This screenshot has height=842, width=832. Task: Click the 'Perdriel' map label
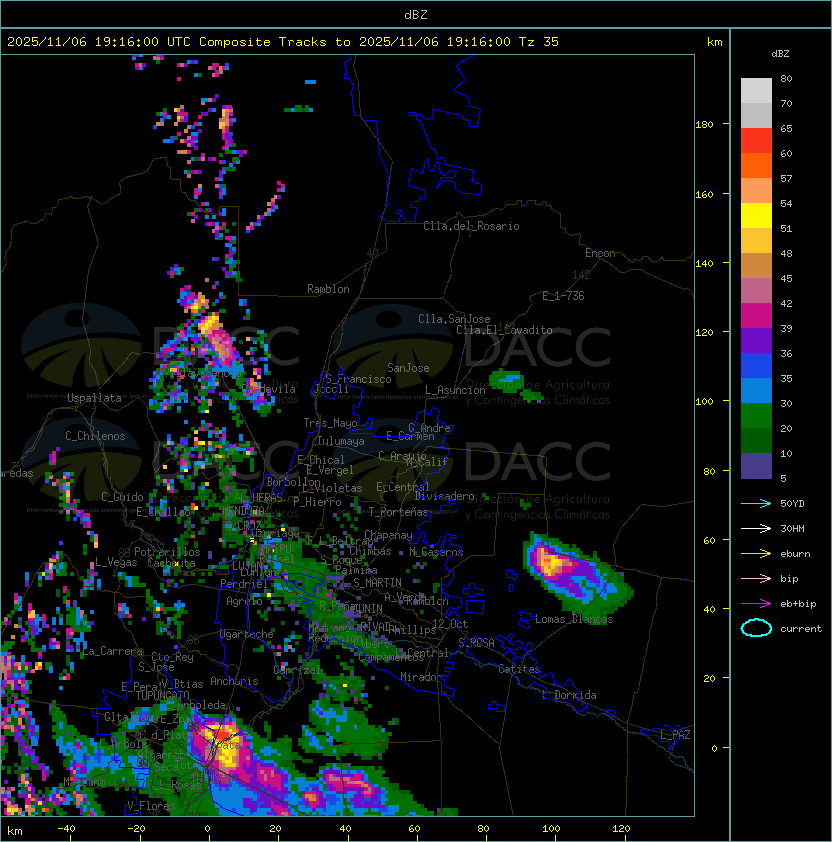tap(244, 583)
